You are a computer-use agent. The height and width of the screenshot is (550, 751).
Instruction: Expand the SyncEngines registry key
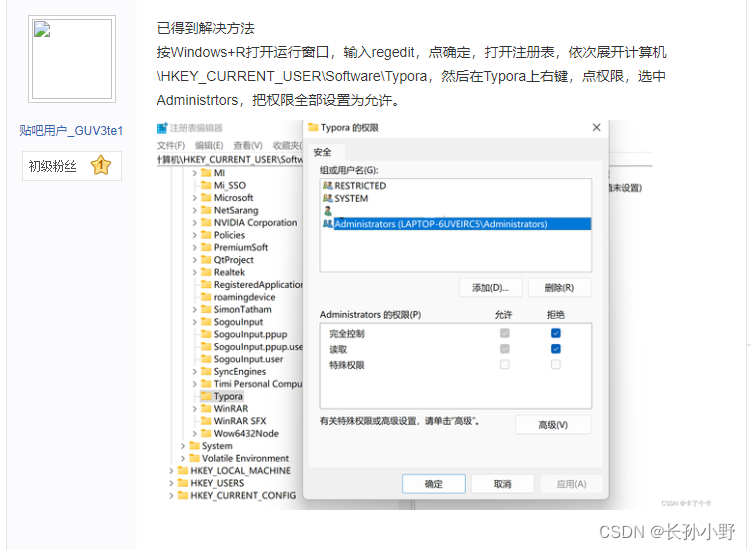pyautogui.click(x=194, y=372)
